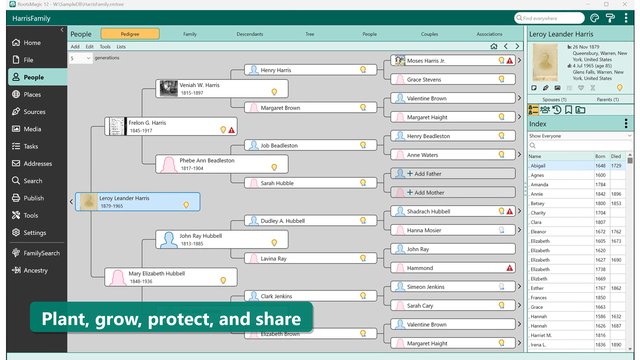
Task: Go back with the left arrow in toolbar
Action: (x=506, y=47)
